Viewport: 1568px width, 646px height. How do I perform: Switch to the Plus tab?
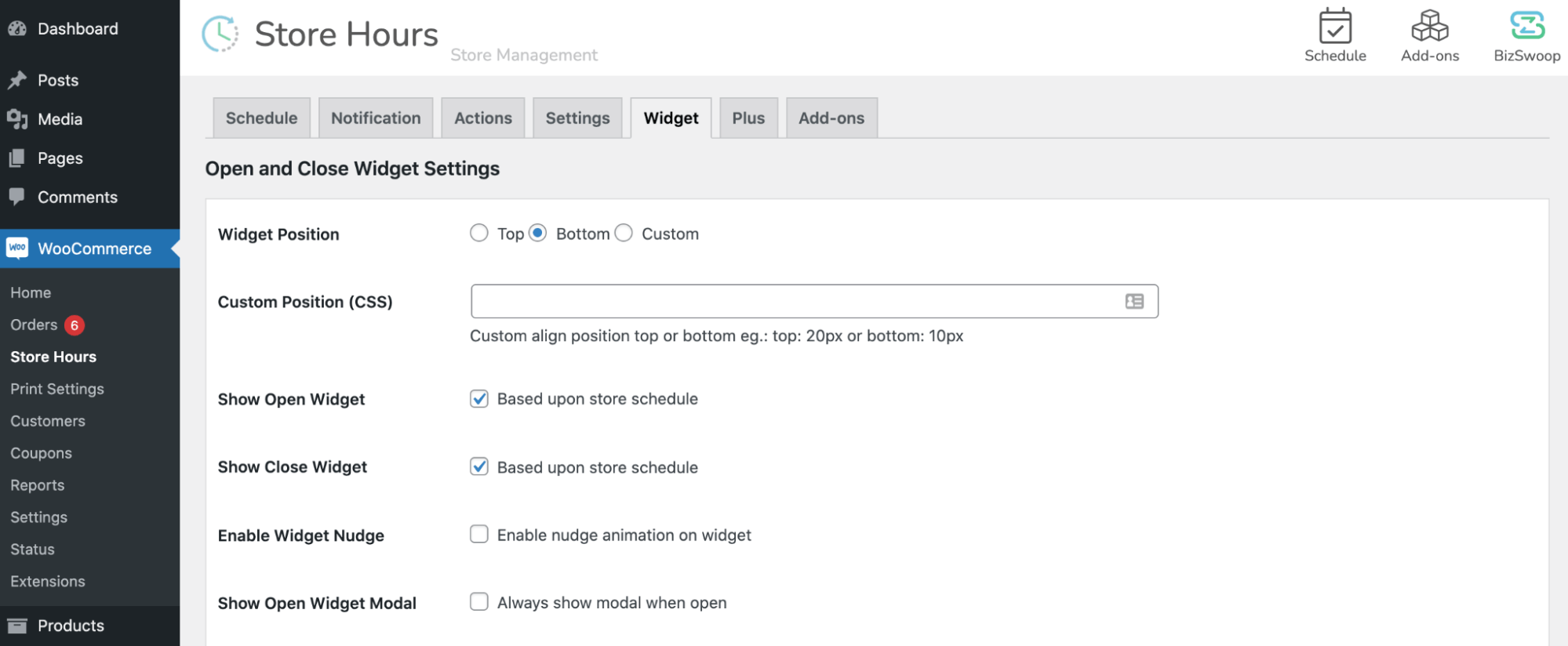(748, 118)
